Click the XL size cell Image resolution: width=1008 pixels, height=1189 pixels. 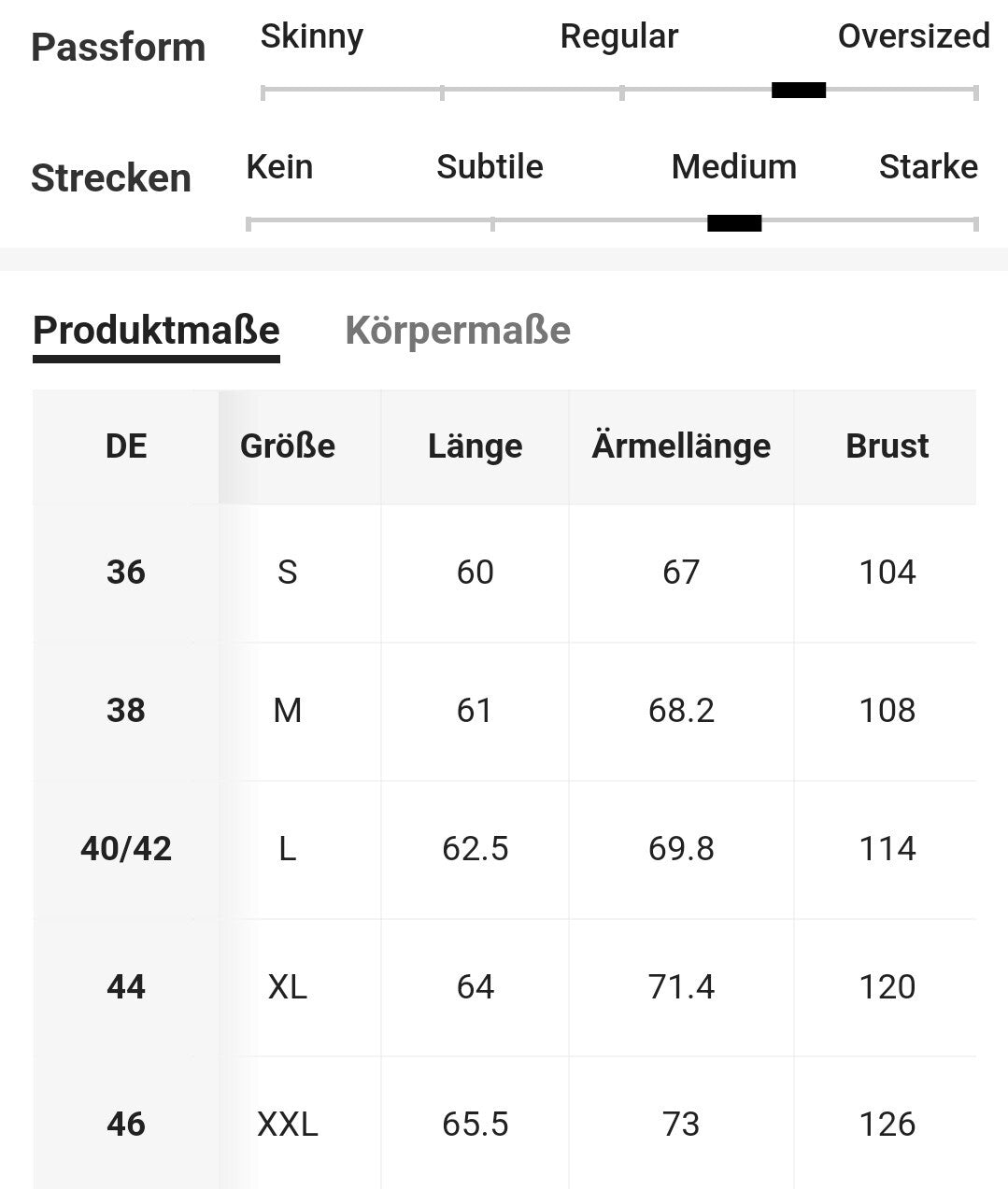point(288,986)
